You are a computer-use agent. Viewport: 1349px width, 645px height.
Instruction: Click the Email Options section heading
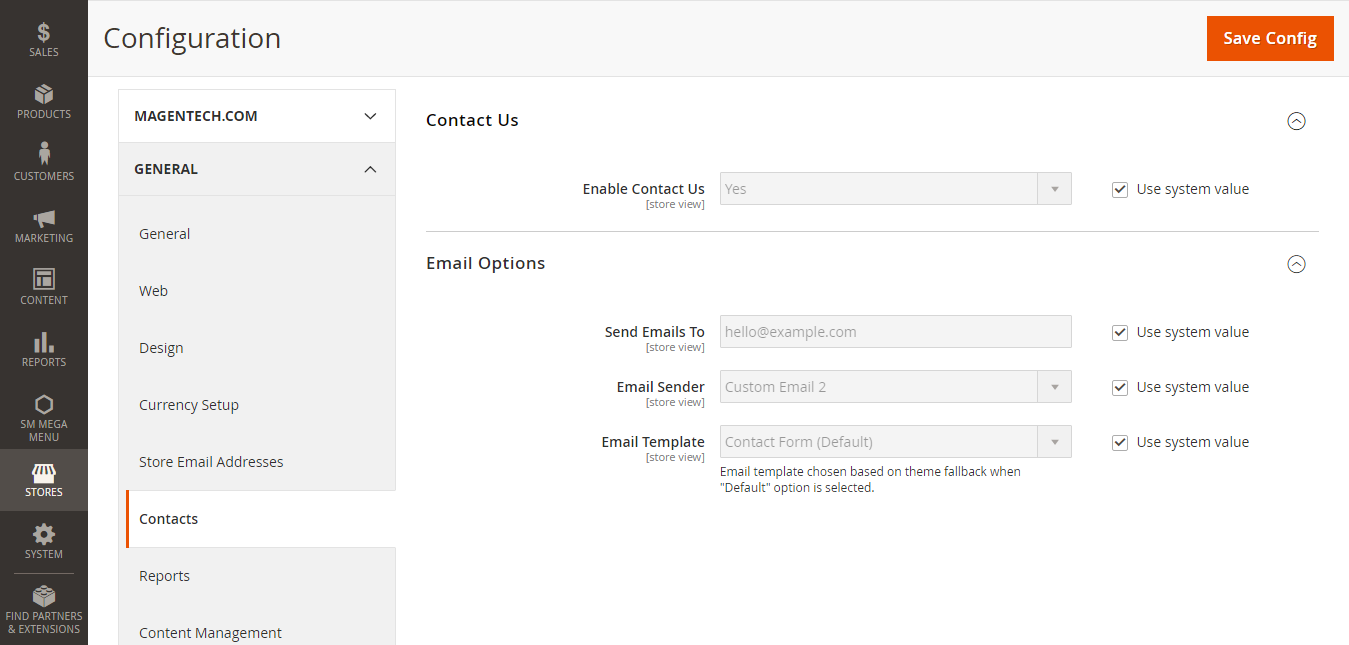pyautogui.click(x=486, y=264)
